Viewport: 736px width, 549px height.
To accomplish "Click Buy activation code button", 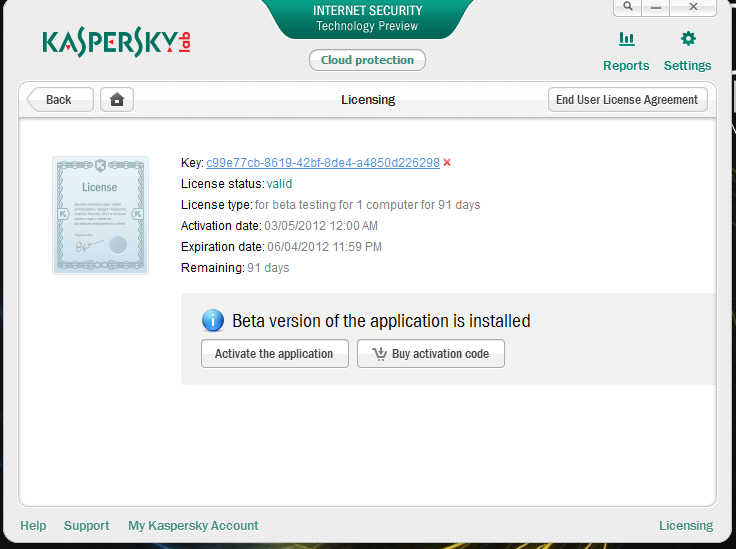I will click(x=430, y=353).
